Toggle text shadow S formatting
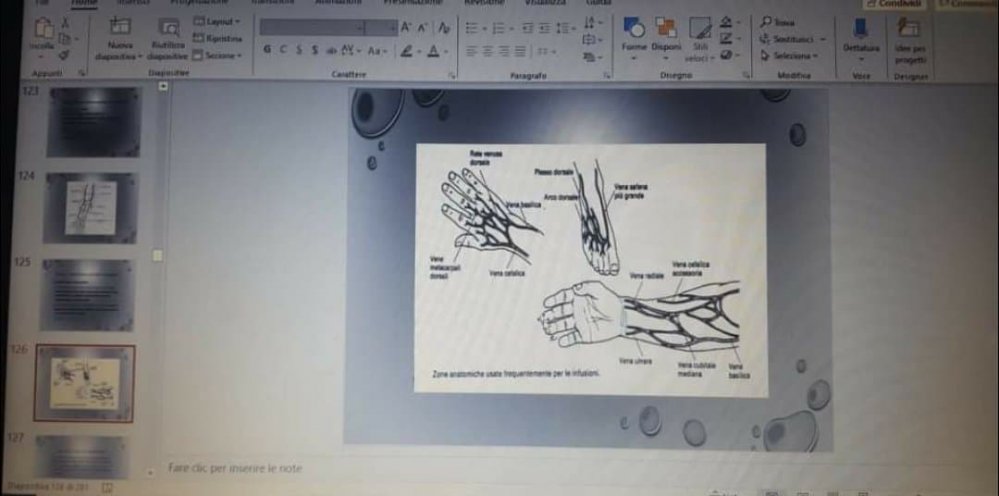Screen dimensions: 999x496 pyautogui.click(x=315, y=50)
